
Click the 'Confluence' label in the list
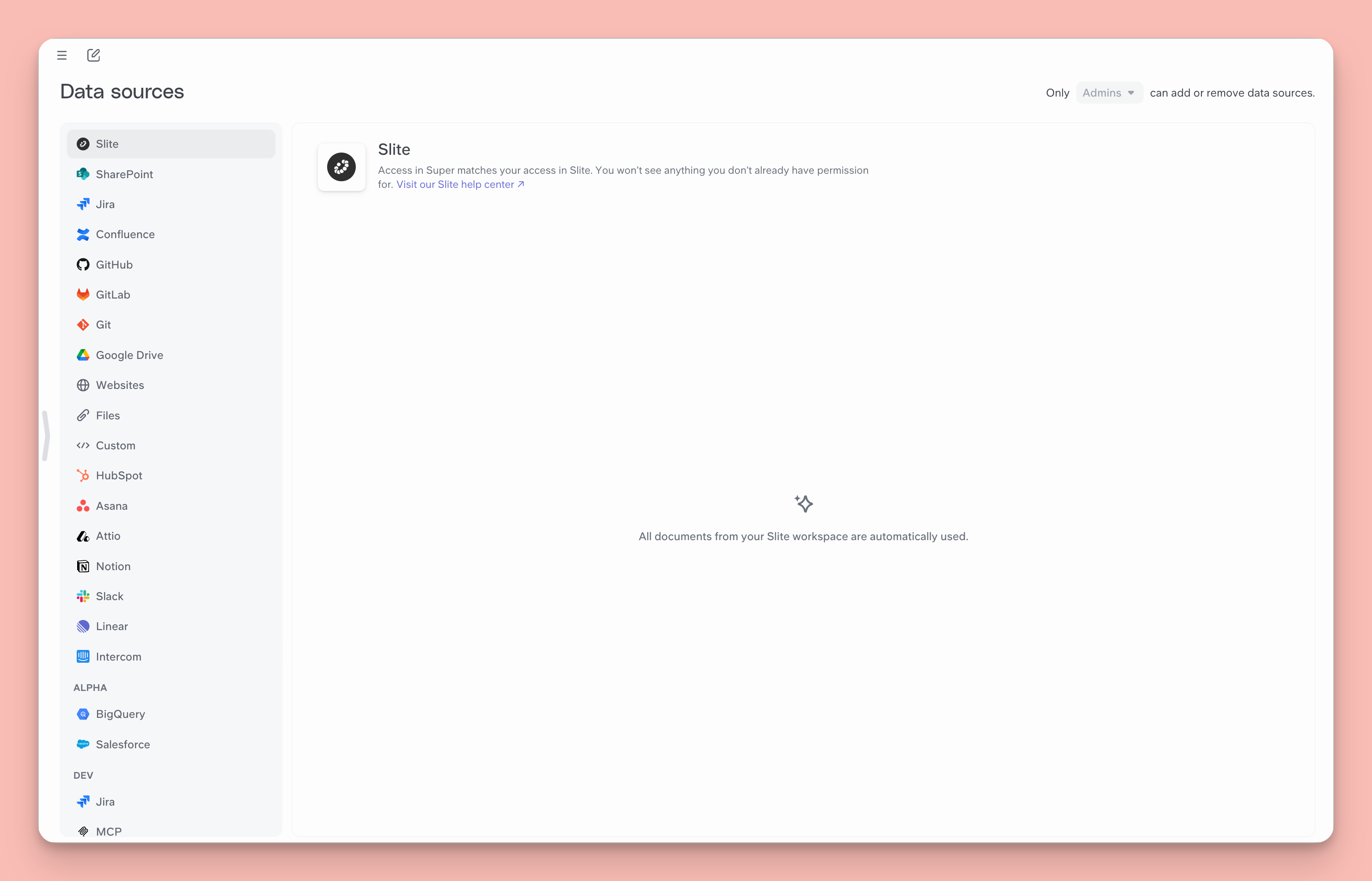point(125,235)
